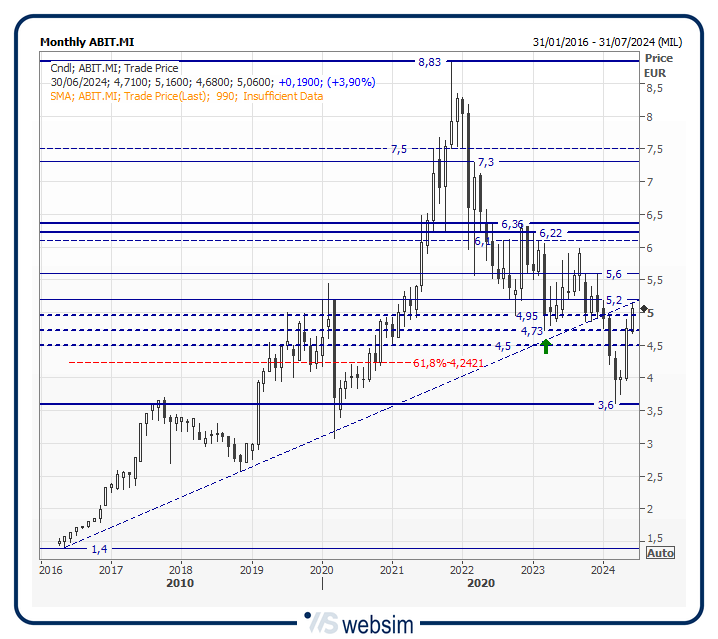Viewport: 718px width, 639px height.
Task: Click the 6,36 level label
Action: click(513, 224)
